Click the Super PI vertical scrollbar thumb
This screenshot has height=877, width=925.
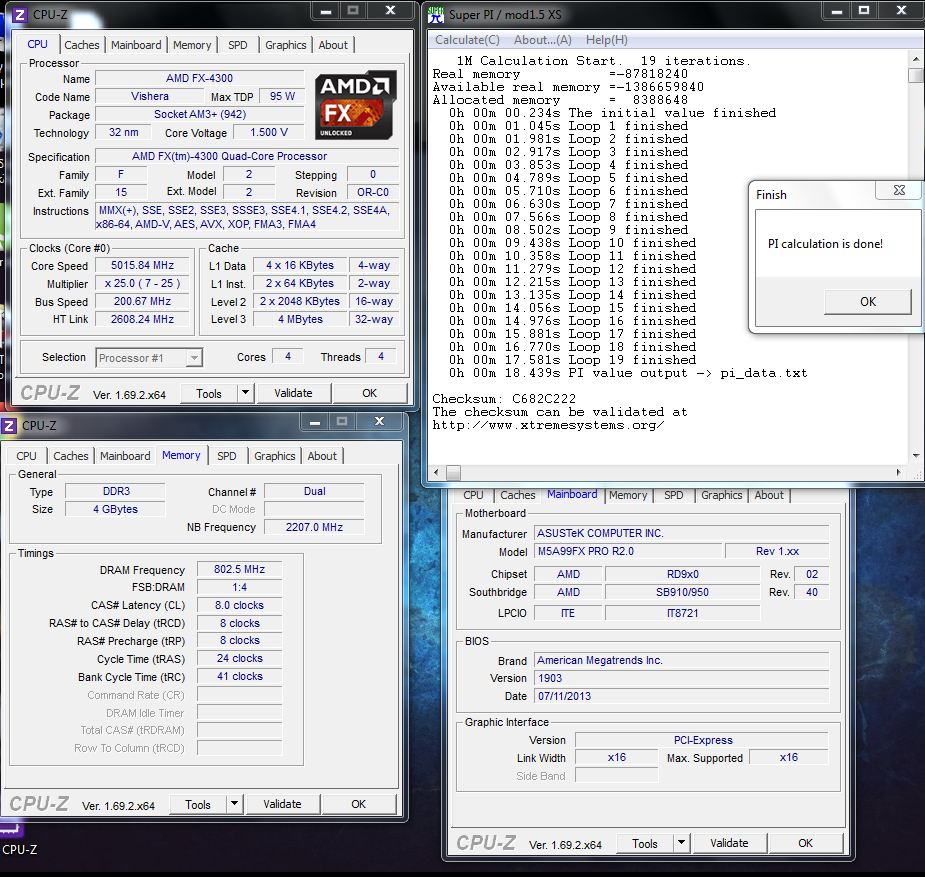(x=916, y=75)
